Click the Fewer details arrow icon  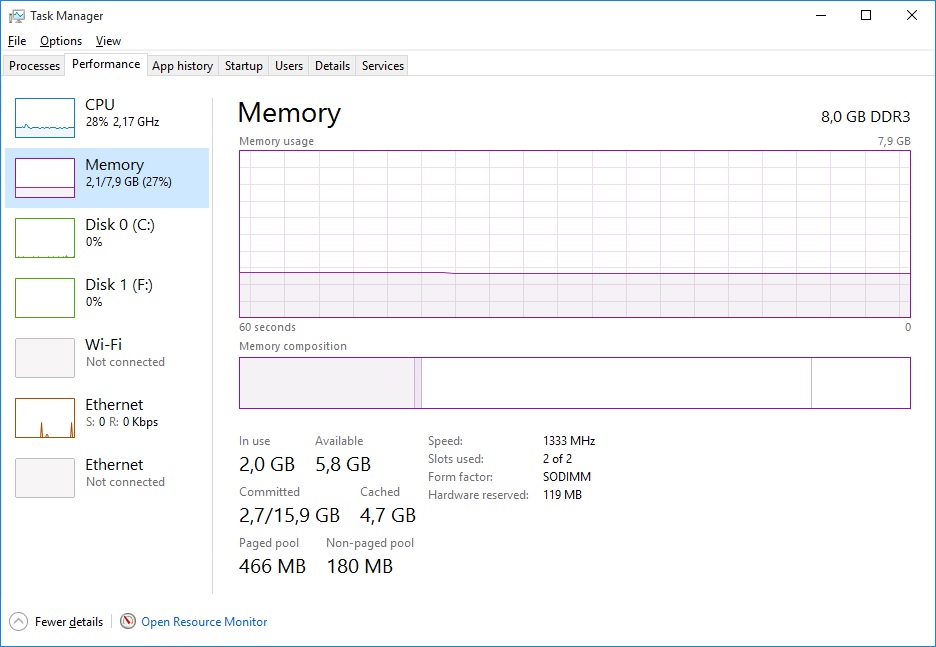point(19,622)
